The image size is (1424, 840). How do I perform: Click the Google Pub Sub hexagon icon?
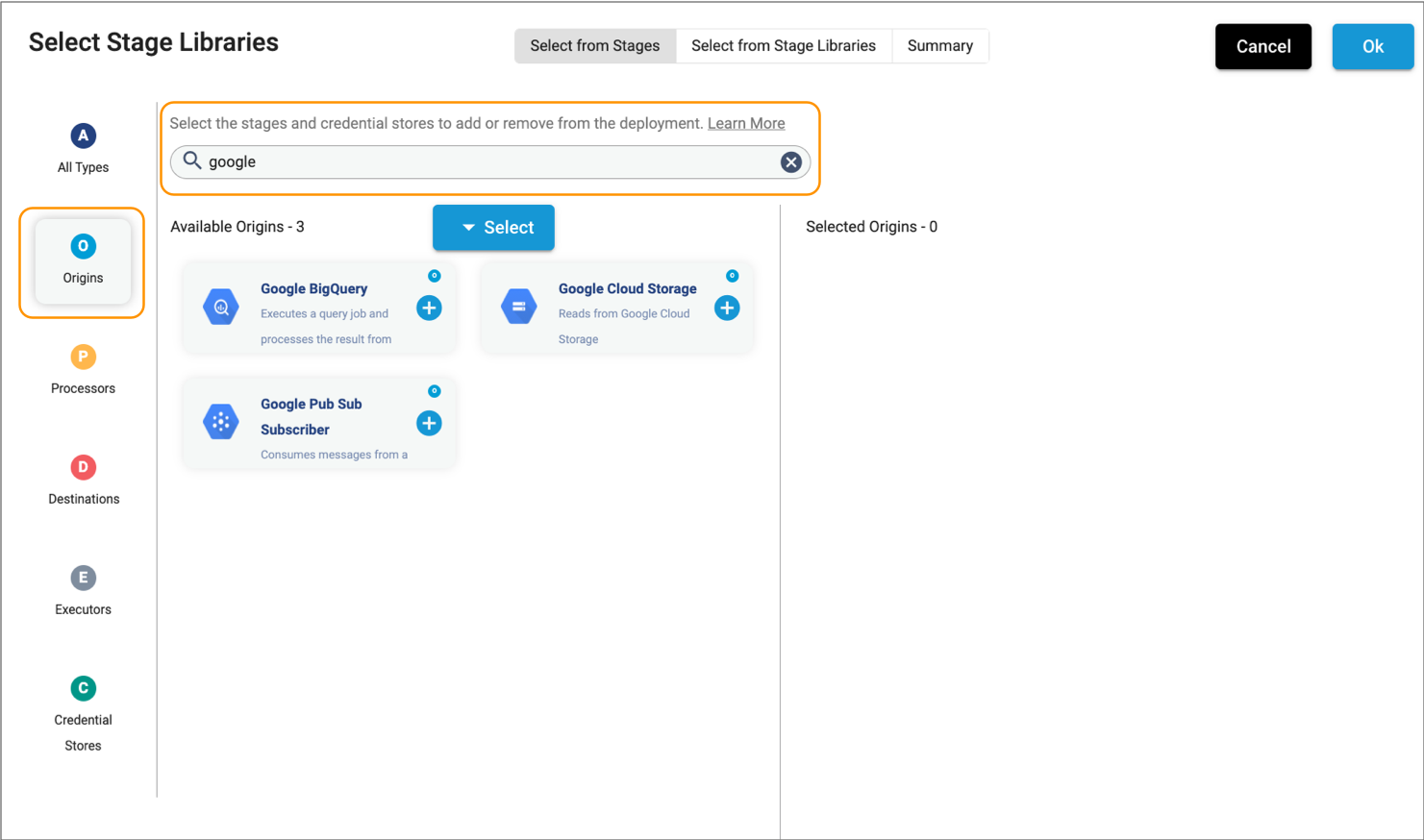pos(221,422)
